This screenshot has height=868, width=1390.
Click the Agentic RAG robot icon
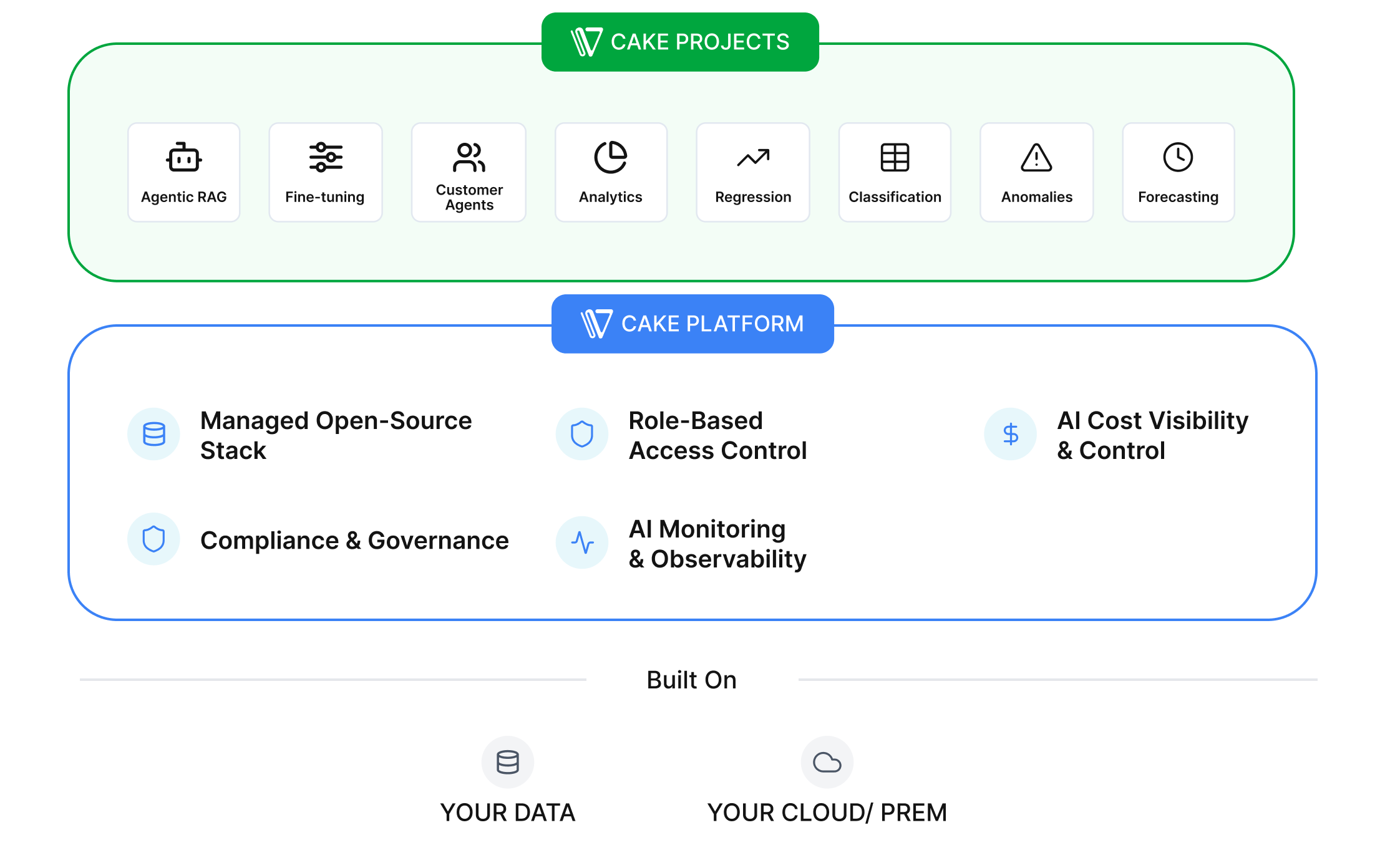[183, 157]
